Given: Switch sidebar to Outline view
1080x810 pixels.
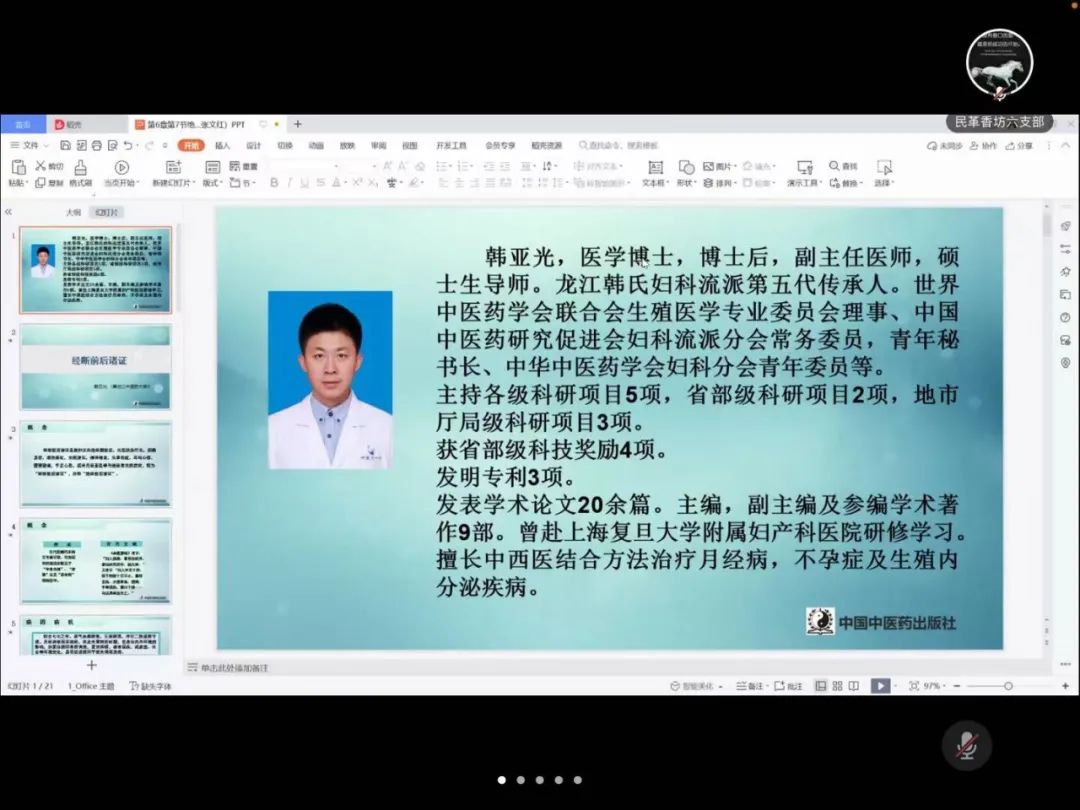Looking at the screenshot, I should point(73,212).
